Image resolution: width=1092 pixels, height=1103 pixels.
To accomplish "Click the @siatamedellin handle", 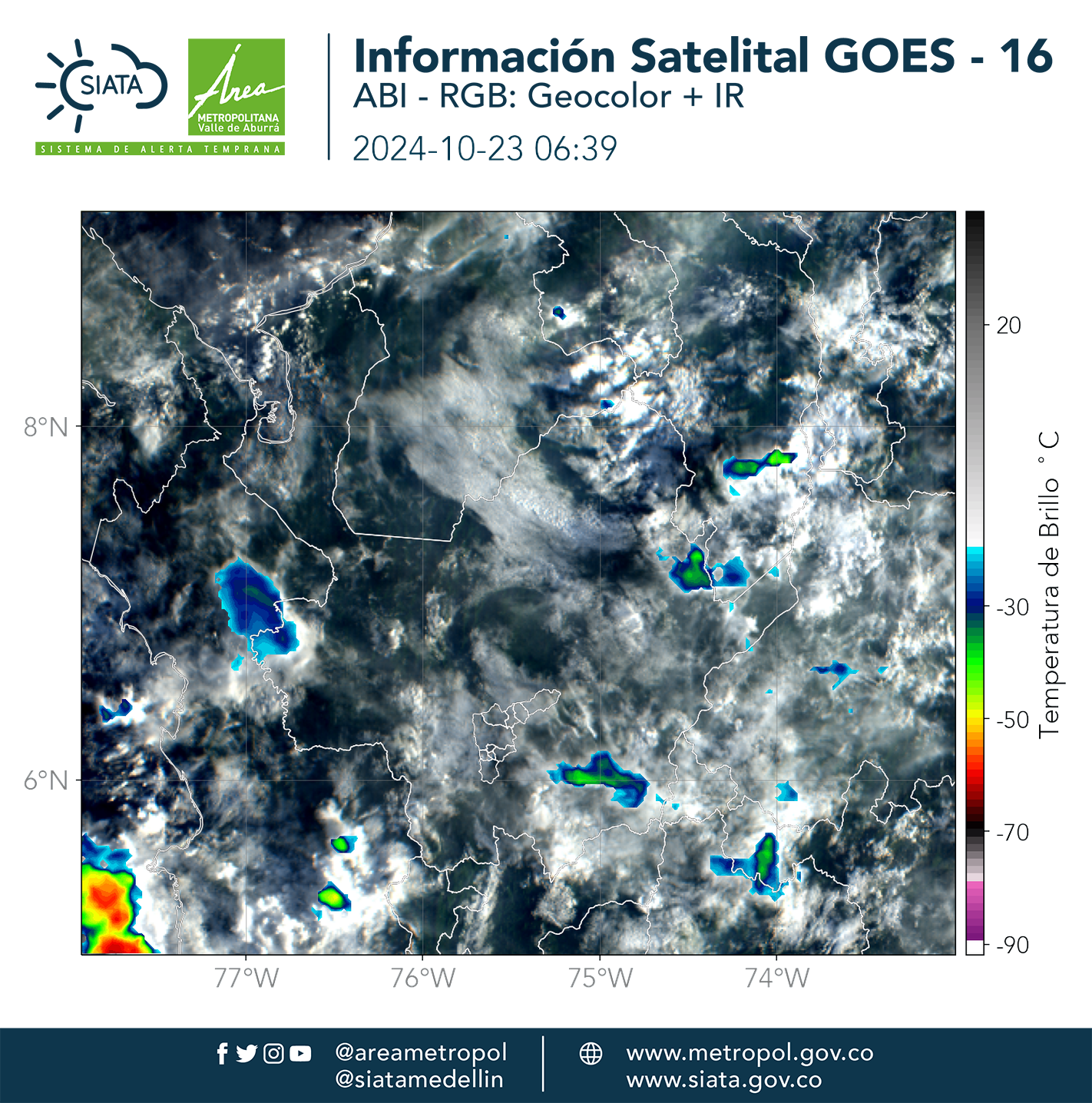I will [419, 1079].
